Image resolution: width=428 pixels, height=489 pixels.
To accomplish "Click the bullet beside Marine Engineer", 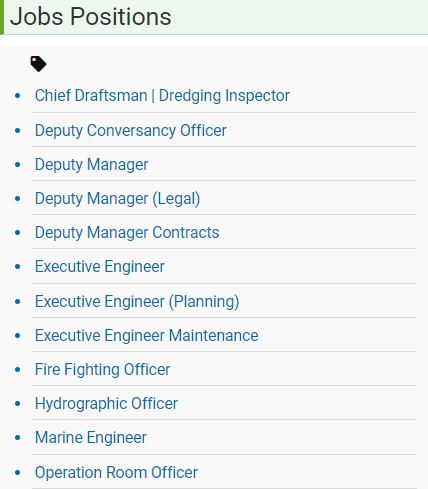I will click(18, 437).
